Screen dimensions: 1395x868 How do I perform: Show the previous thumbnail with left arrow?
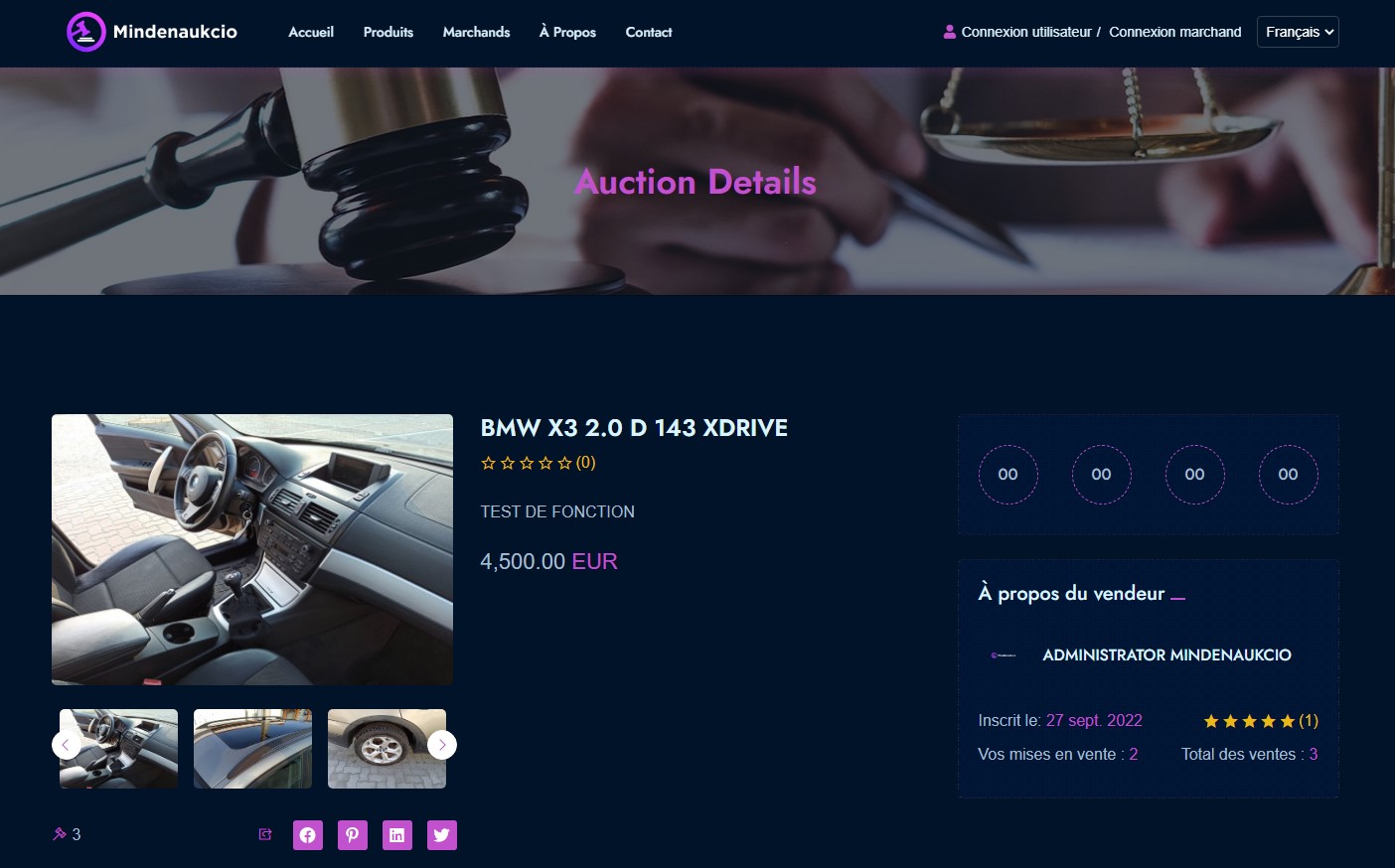click(x=67, y=745)
